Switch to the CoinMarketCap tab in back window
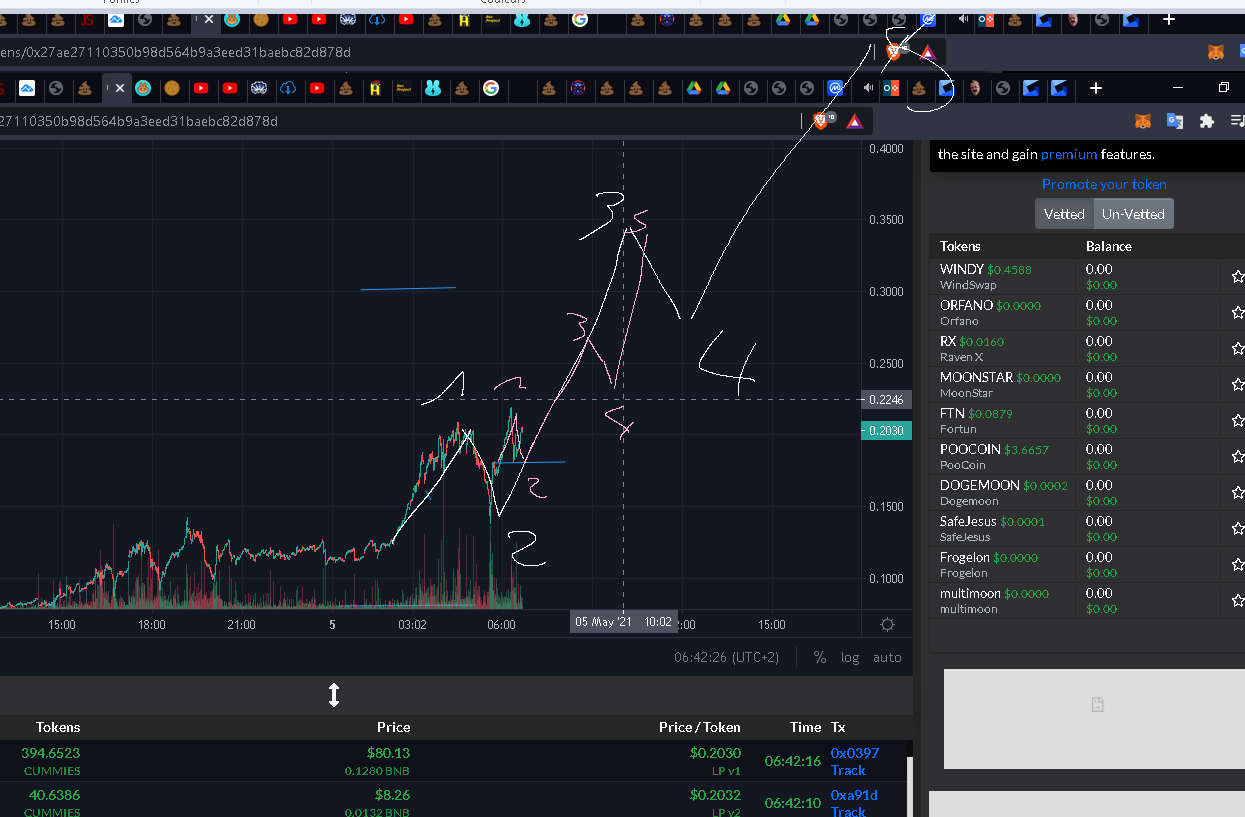 coord(928,19)
